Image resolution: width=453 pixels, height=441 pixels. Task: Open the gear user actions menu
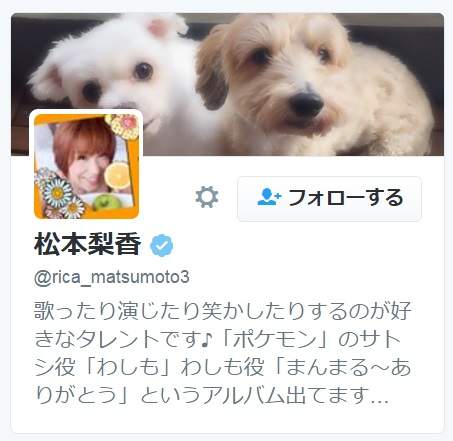(207, 197)
